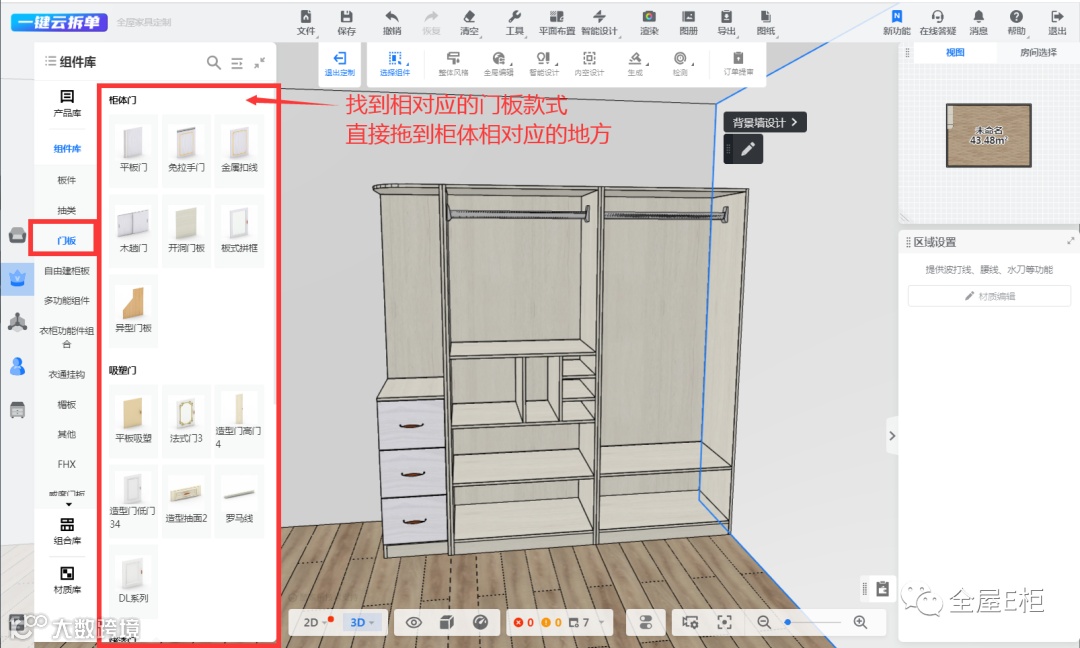The width and height of the screenshot is (1080, 648).
Task: Choose 木趟门 sliding door thumbnail
Action: point(134,230)
